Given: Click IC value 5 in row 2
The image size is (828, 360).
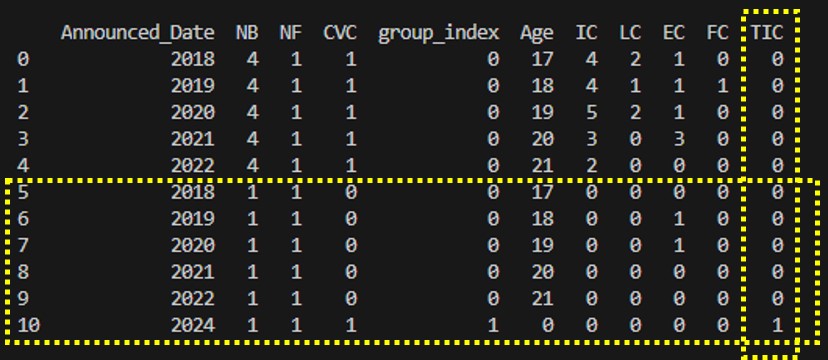Looking at the screenshot, I should tap(592, 112).
